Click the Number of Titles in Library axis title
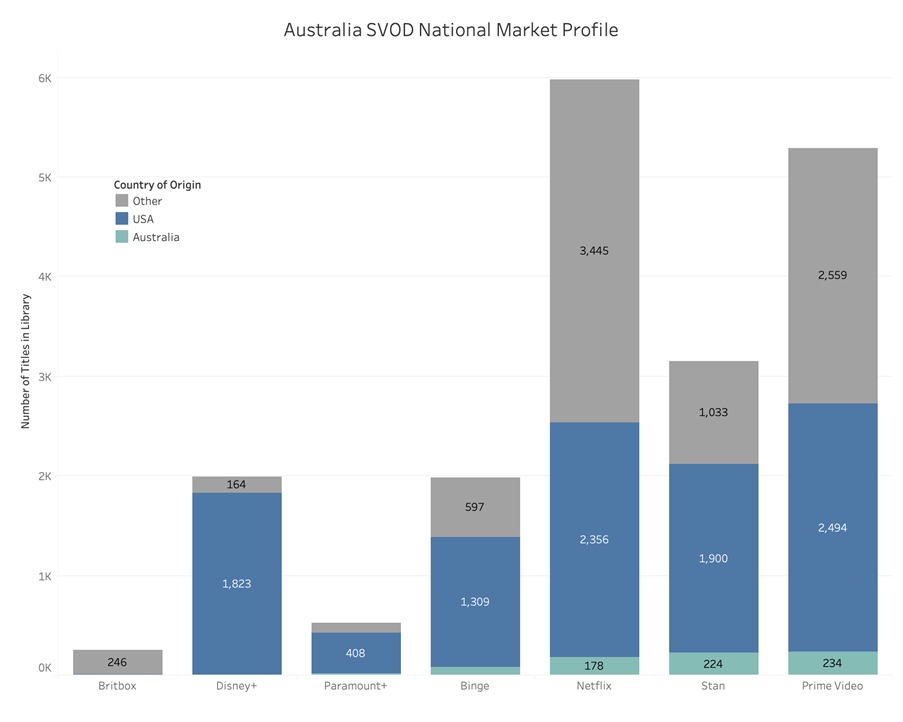The height and width of the screenshot is (722, 903). click(25, 361)
